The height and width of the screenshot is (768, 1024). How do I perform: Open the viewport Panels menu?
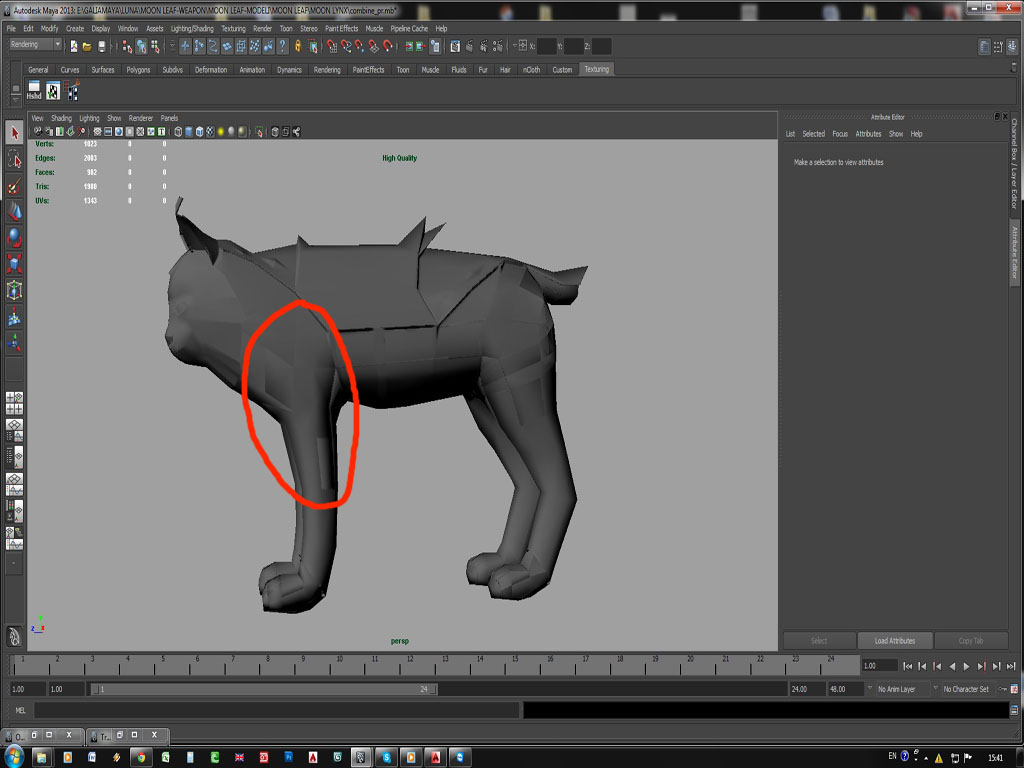click(x=169, y=118)
